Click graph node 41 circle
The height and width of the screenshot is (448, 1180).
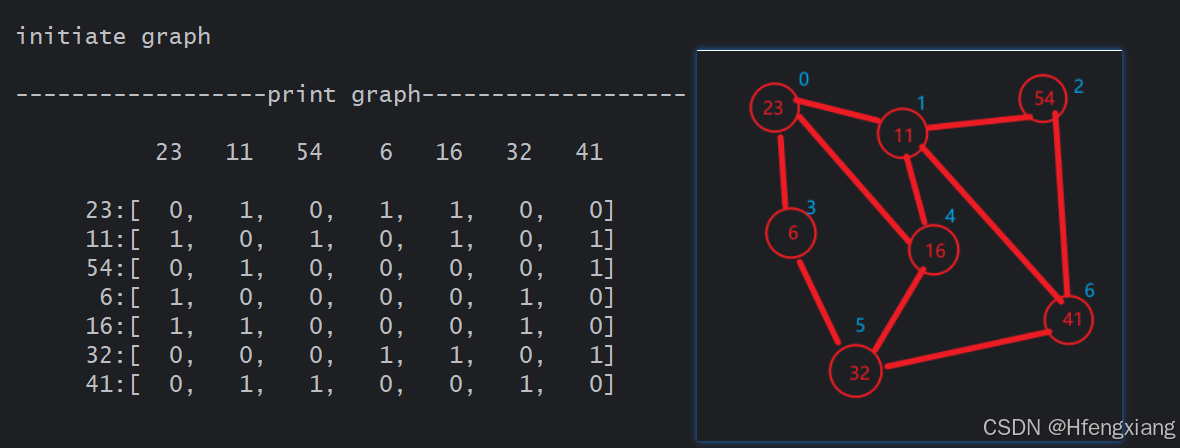(1069, 319)
